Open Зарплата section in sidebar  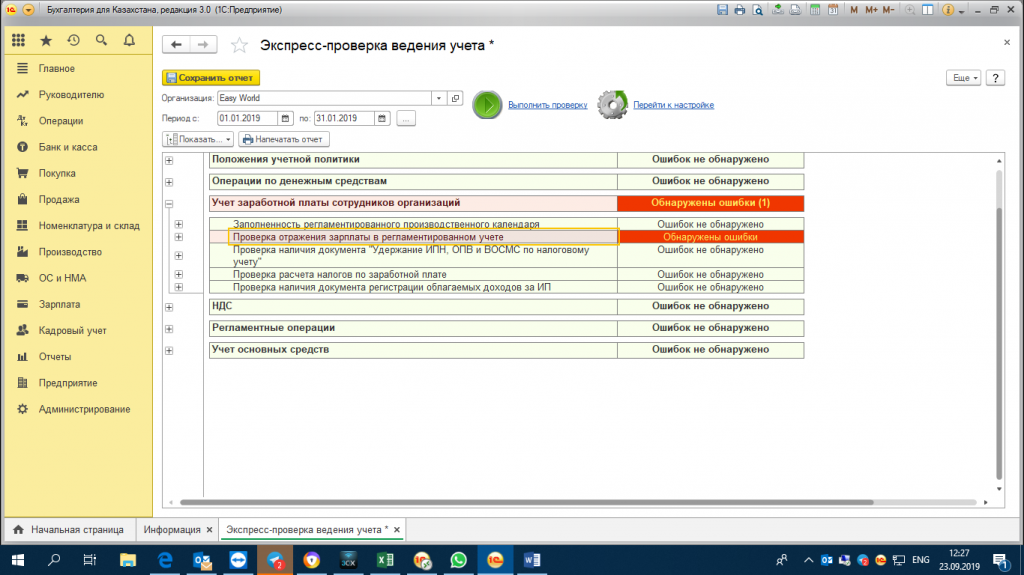[59, 304]
